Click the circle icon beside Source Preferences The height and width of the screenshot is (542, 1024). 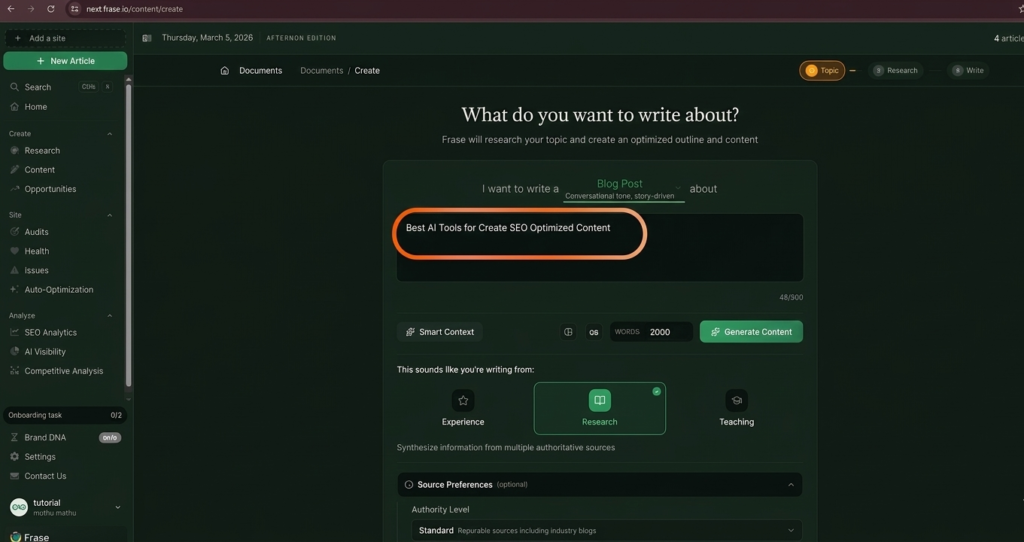click(409, 485)
